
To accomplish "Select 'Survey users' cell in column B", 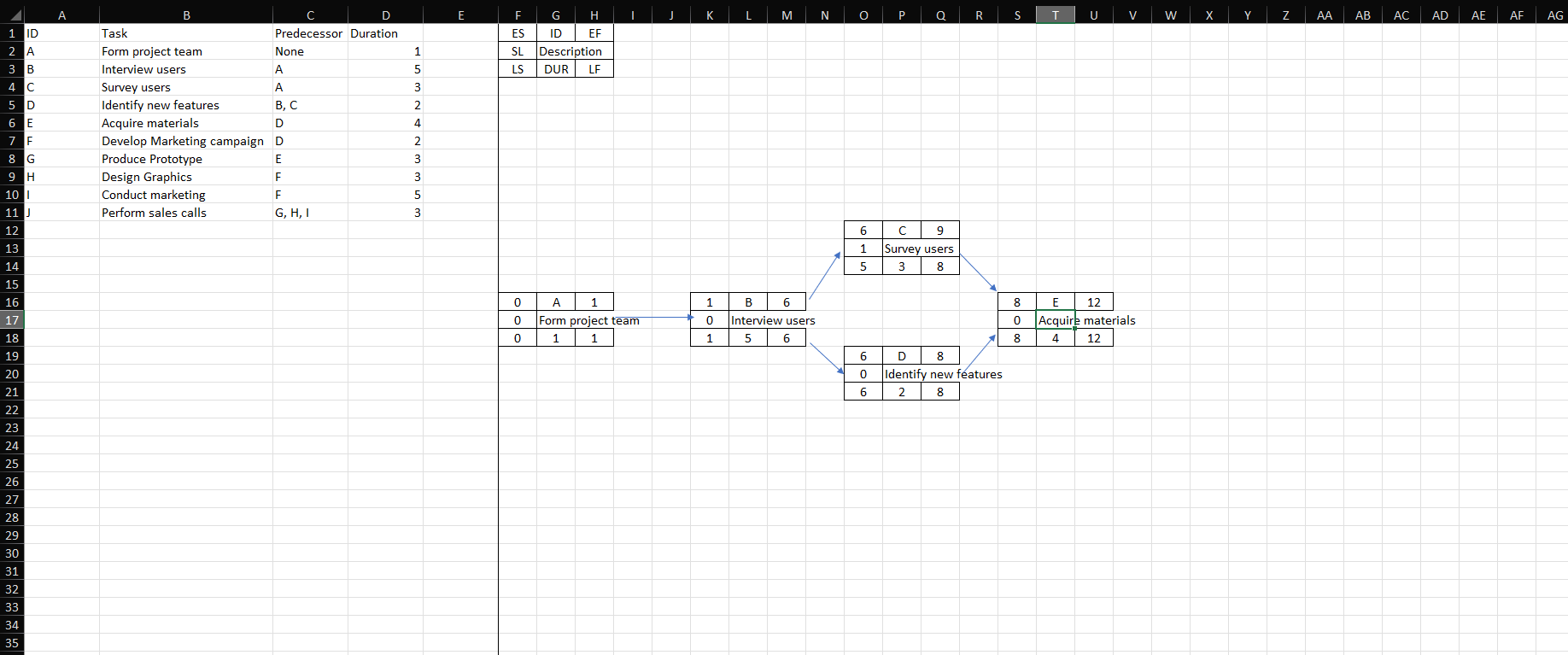I will (186, 87).
